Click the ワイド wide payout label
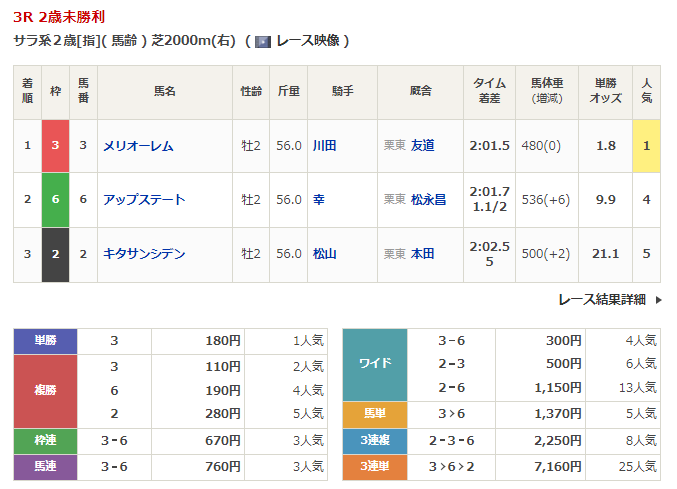Viewport: 677px width, 489px height. click(374, 363)
